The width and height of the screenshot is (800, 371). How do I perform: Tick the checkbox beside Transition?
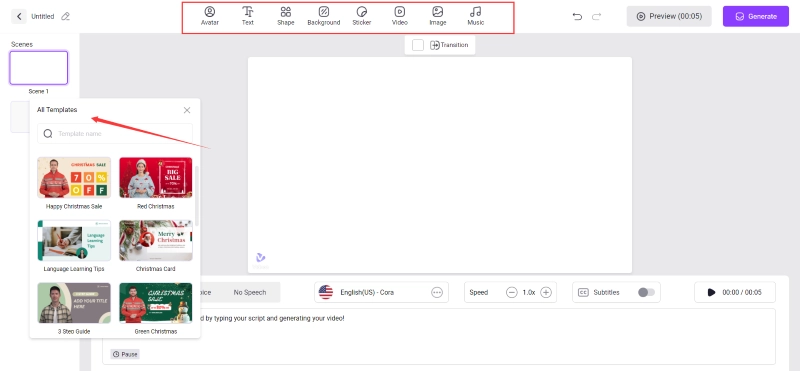tap(418, 45)
